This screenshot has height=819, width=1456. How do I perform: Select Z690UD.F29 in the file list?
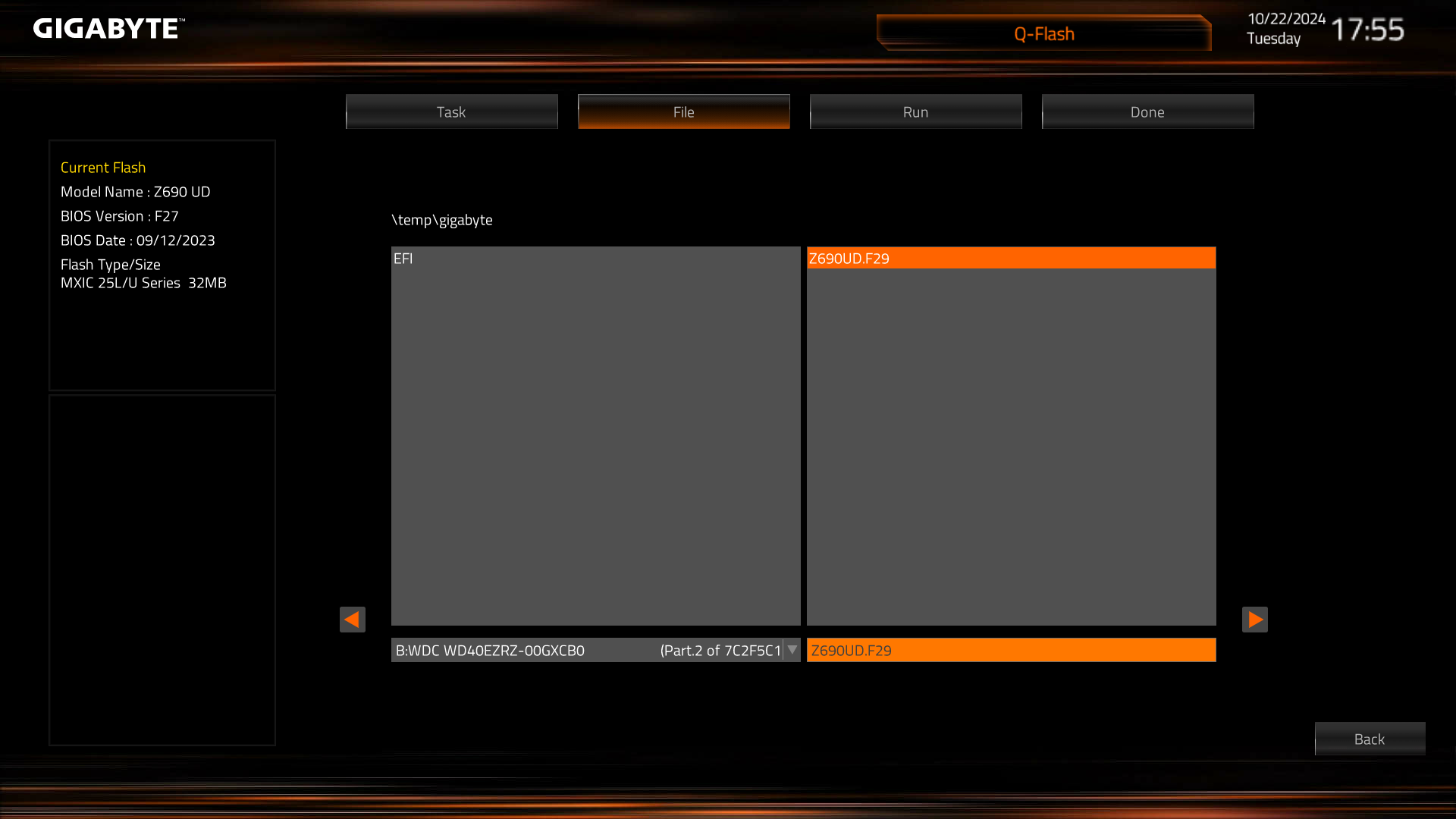click(849, 259)
